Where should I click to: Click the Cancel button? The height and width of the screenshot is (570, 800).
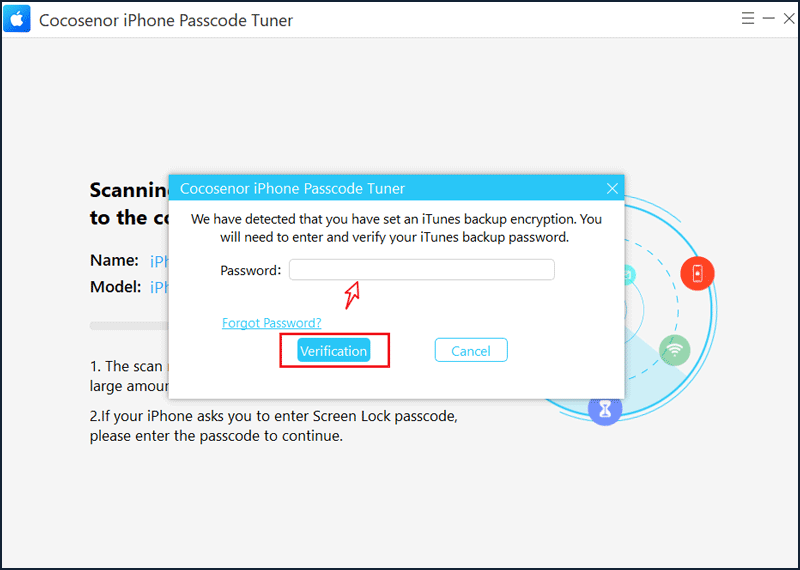click(x=471, y=350)
